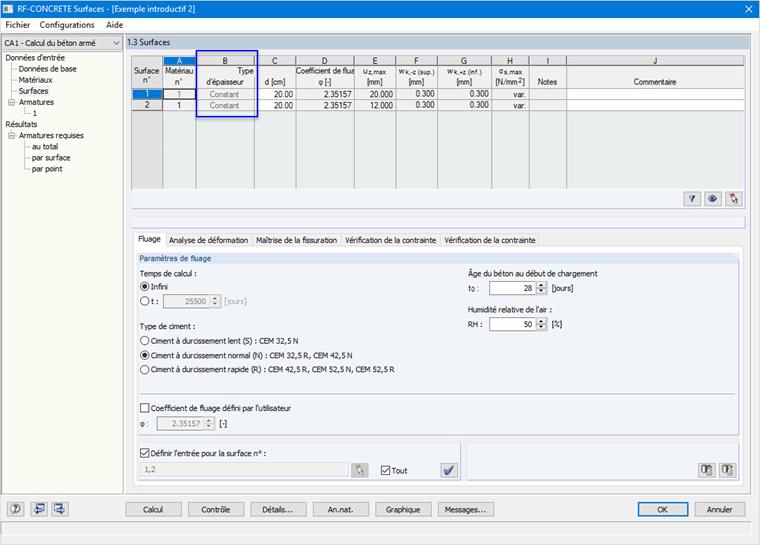Viewport: 760px width, 545px height.
Task: Click the rightmost settings icon at bottom right
Action: (x=727, y=470)
